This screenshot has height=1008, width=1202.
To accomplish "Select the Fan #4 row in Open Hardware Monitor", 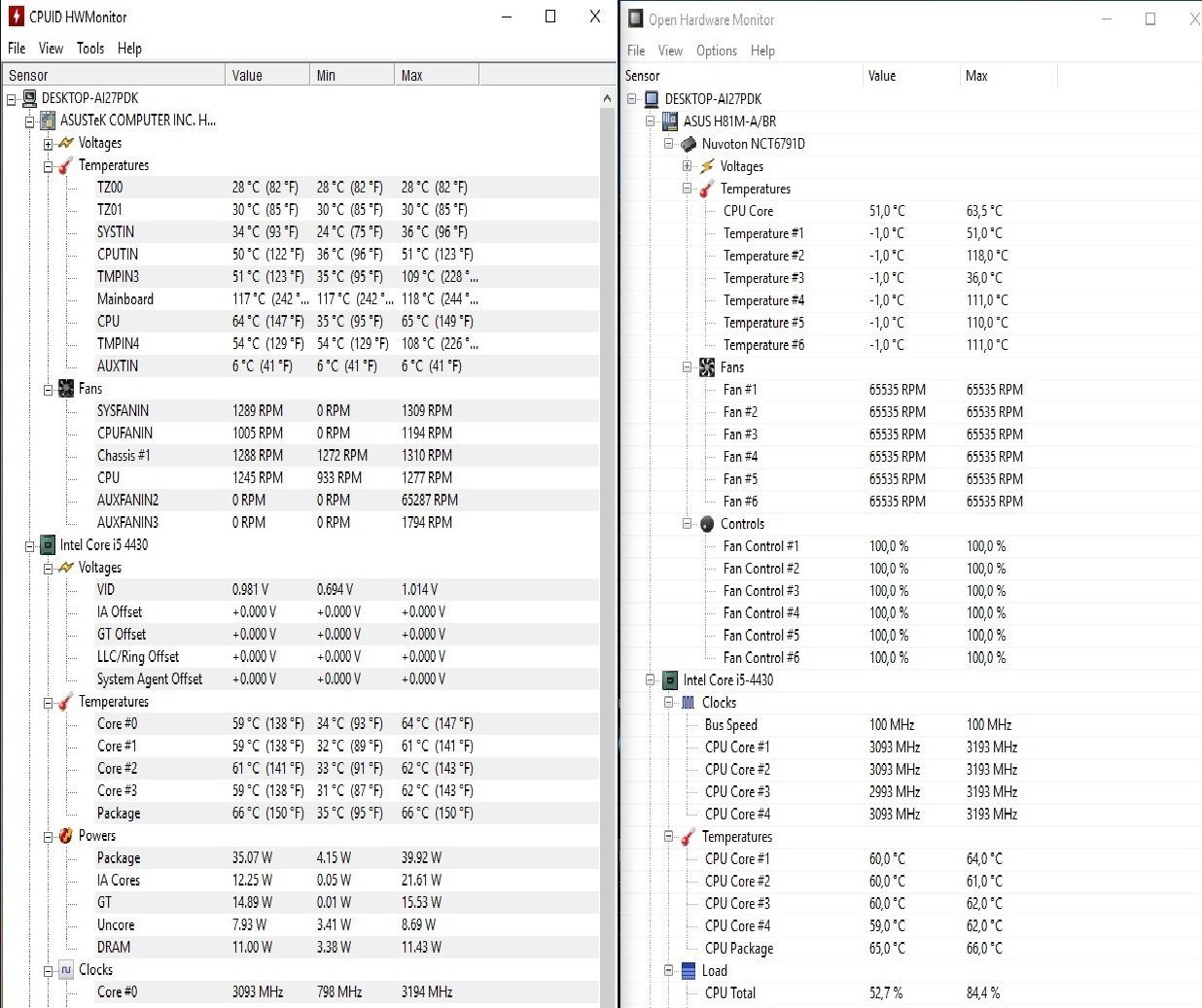I will click(912, 457).
